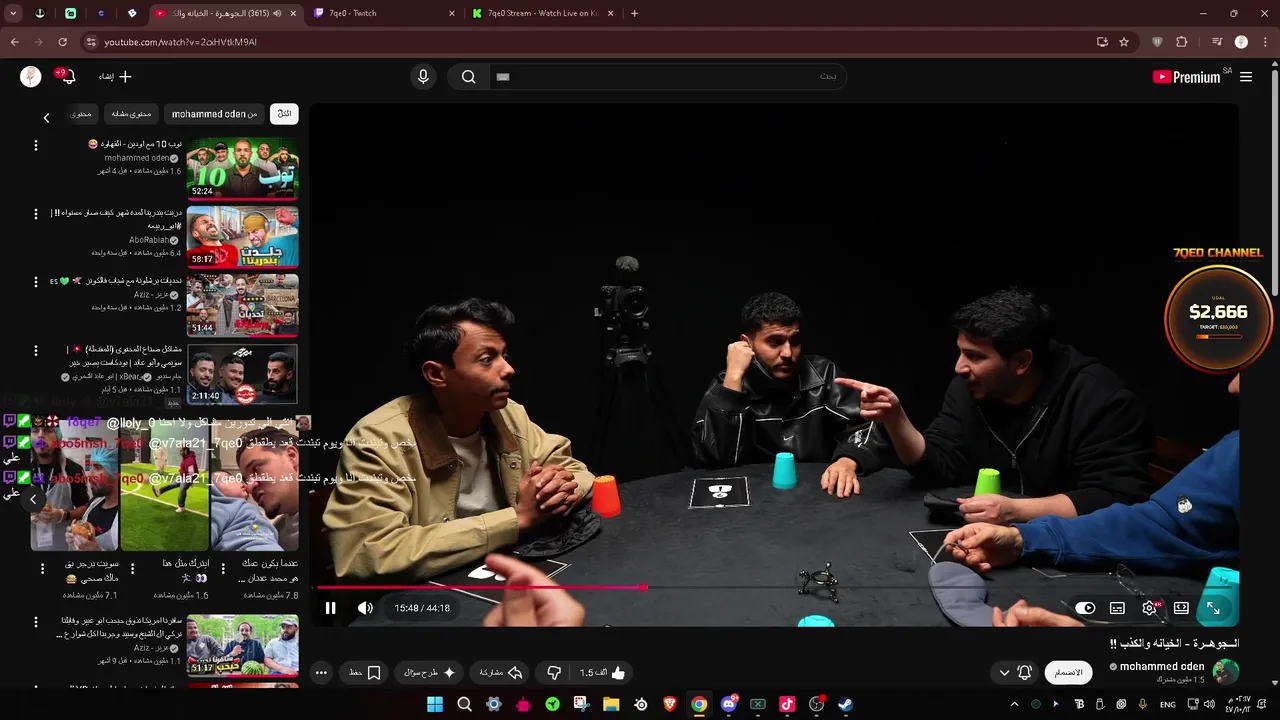The image size is (1280, 720).
Task: Switch ENG input language indicator
Action: click(1167, 704)
